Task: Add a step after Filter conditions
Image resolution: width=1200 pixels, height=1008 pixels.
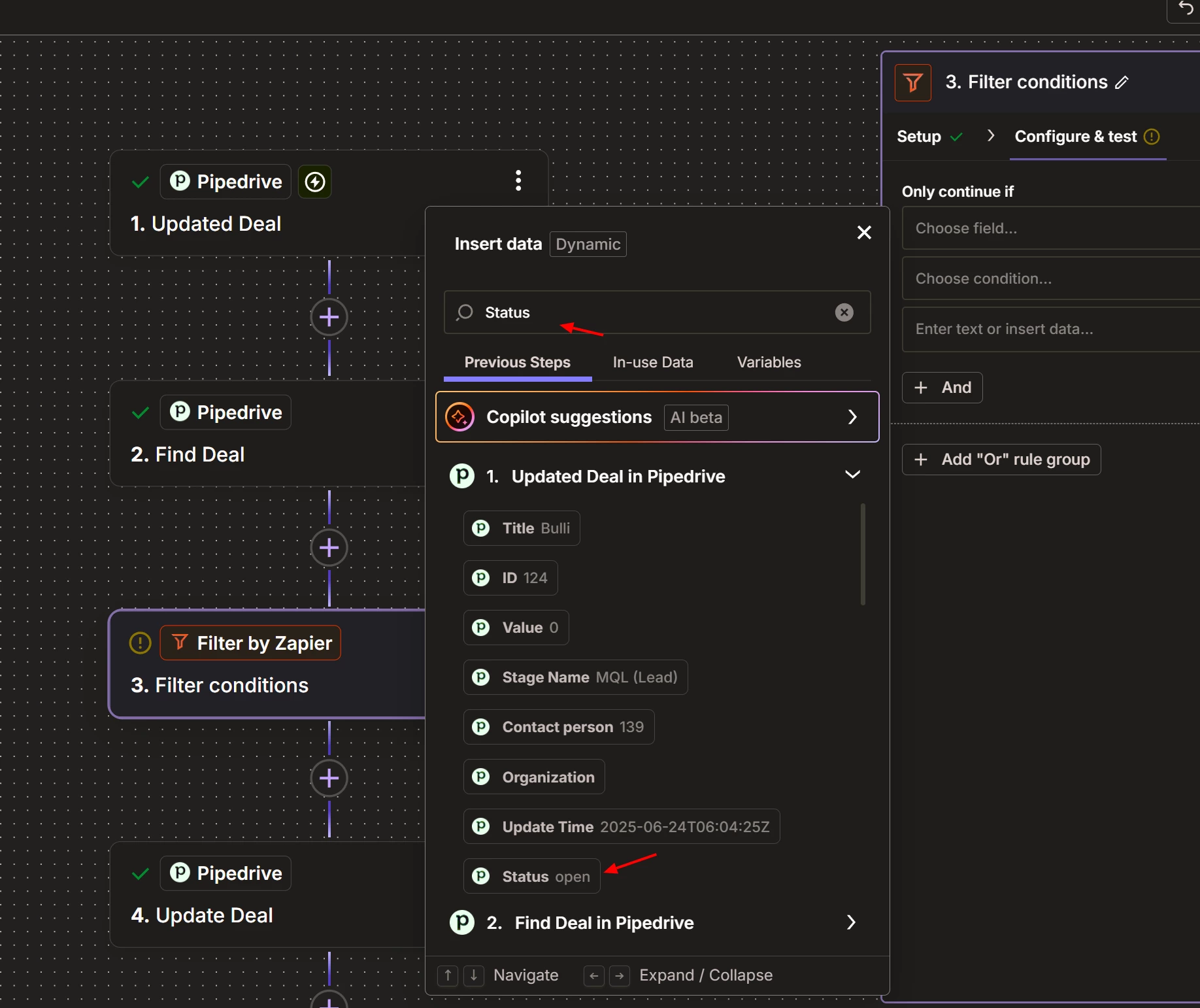Action: 329,778
